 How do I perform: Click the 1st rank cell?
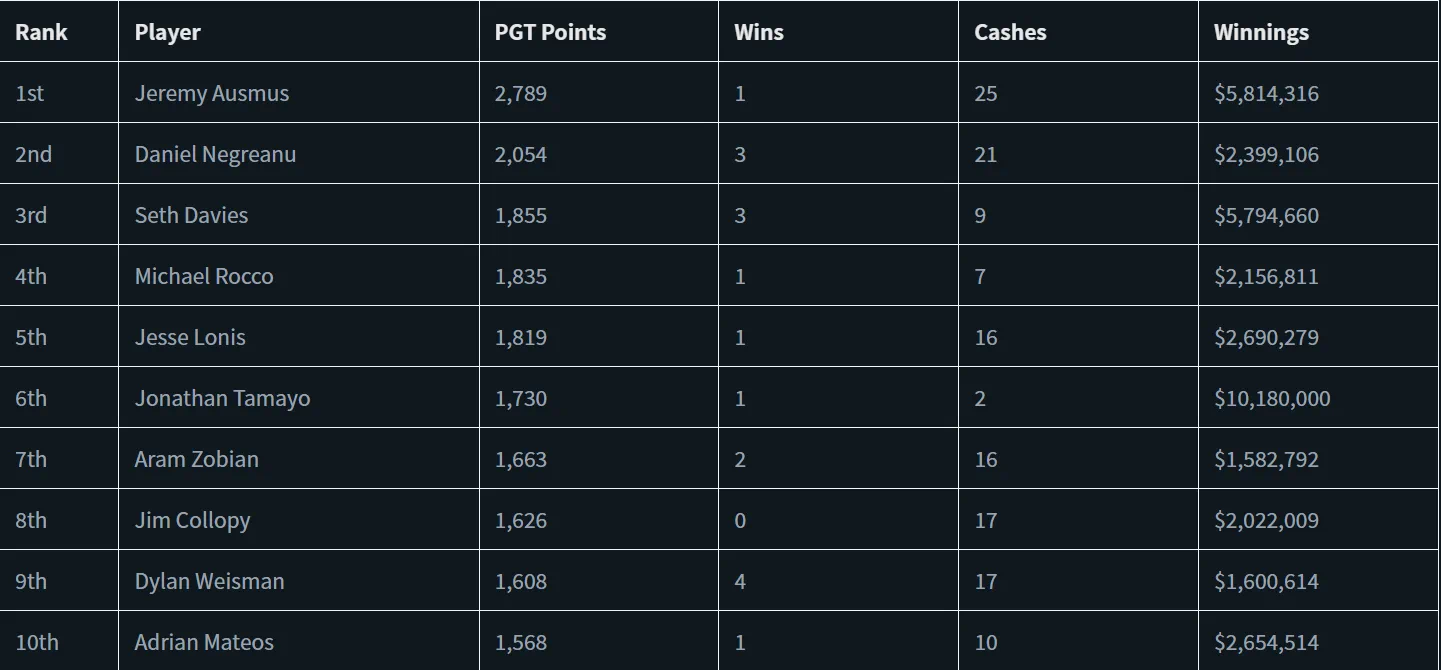pyautogui.click(x=29, y=93)
